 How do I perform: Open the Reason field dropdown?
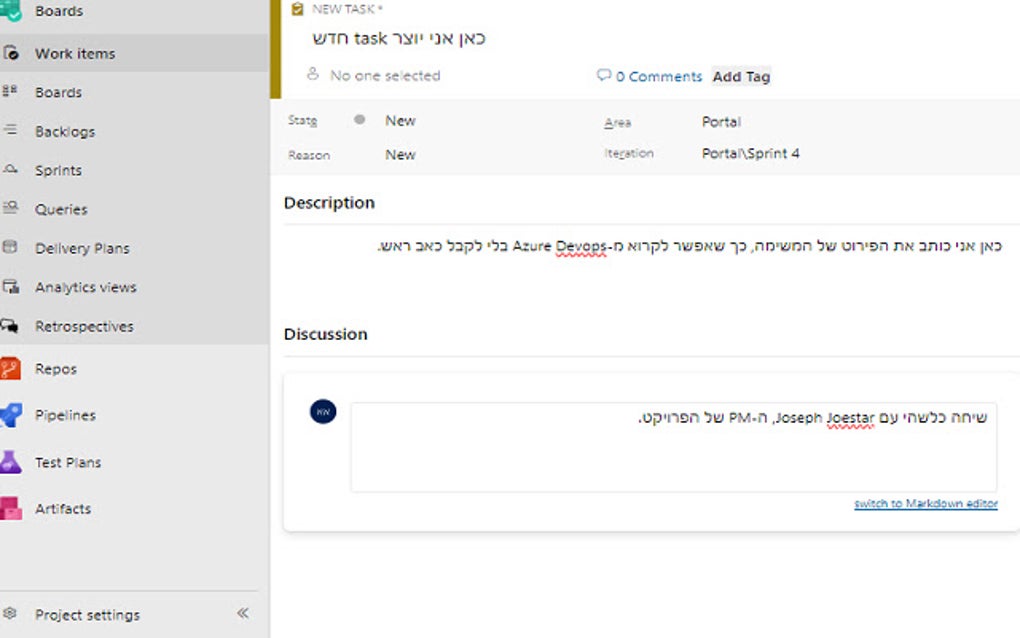pyautogui.click(x=400, y=155)
